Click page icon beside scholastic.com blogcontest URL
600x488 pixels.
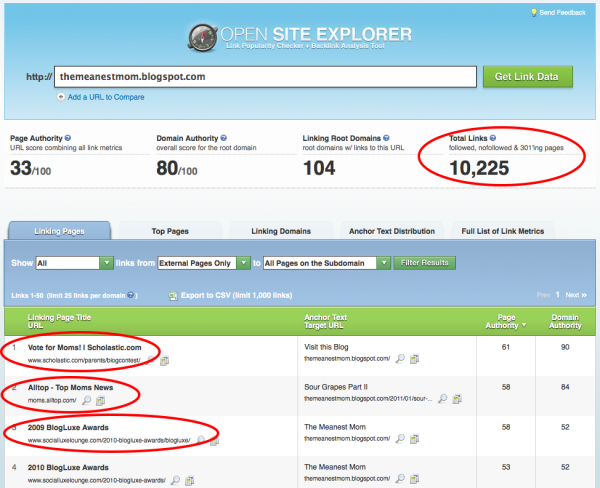[x=164, y=361]
